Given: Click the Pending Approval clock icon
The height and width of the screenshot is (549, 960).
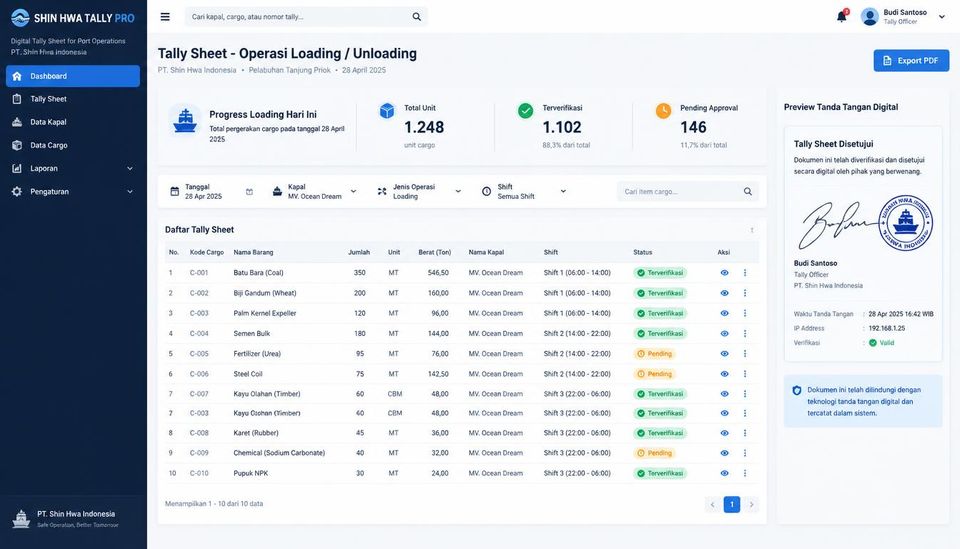Looking at the screenshot, I should (x=663, y=111).
